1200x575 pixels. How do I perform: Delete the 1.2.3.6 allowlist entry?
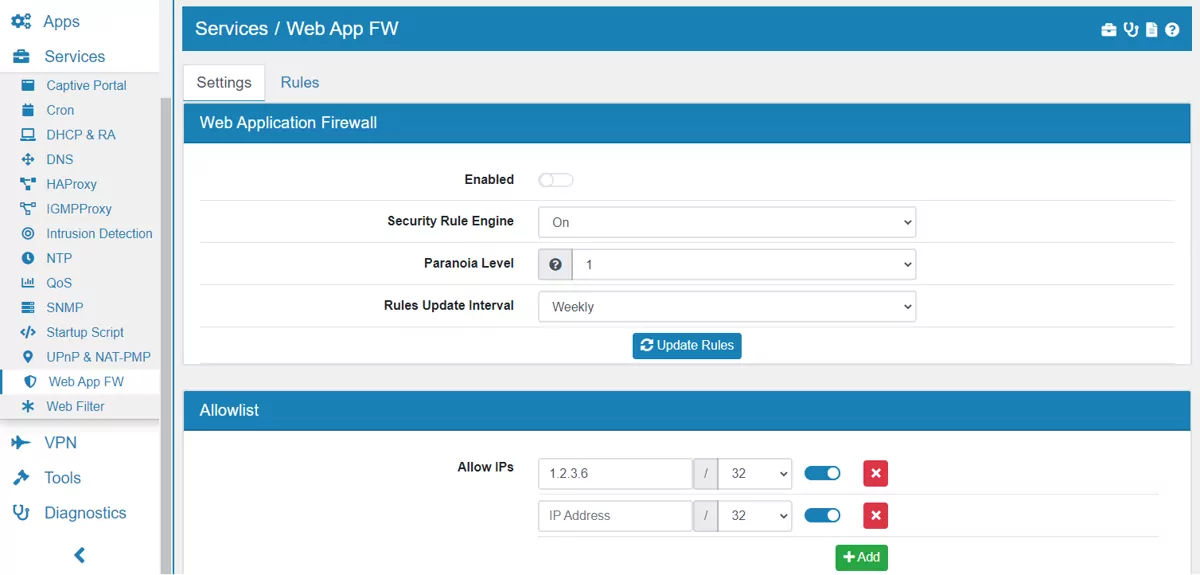pos(876,473)
